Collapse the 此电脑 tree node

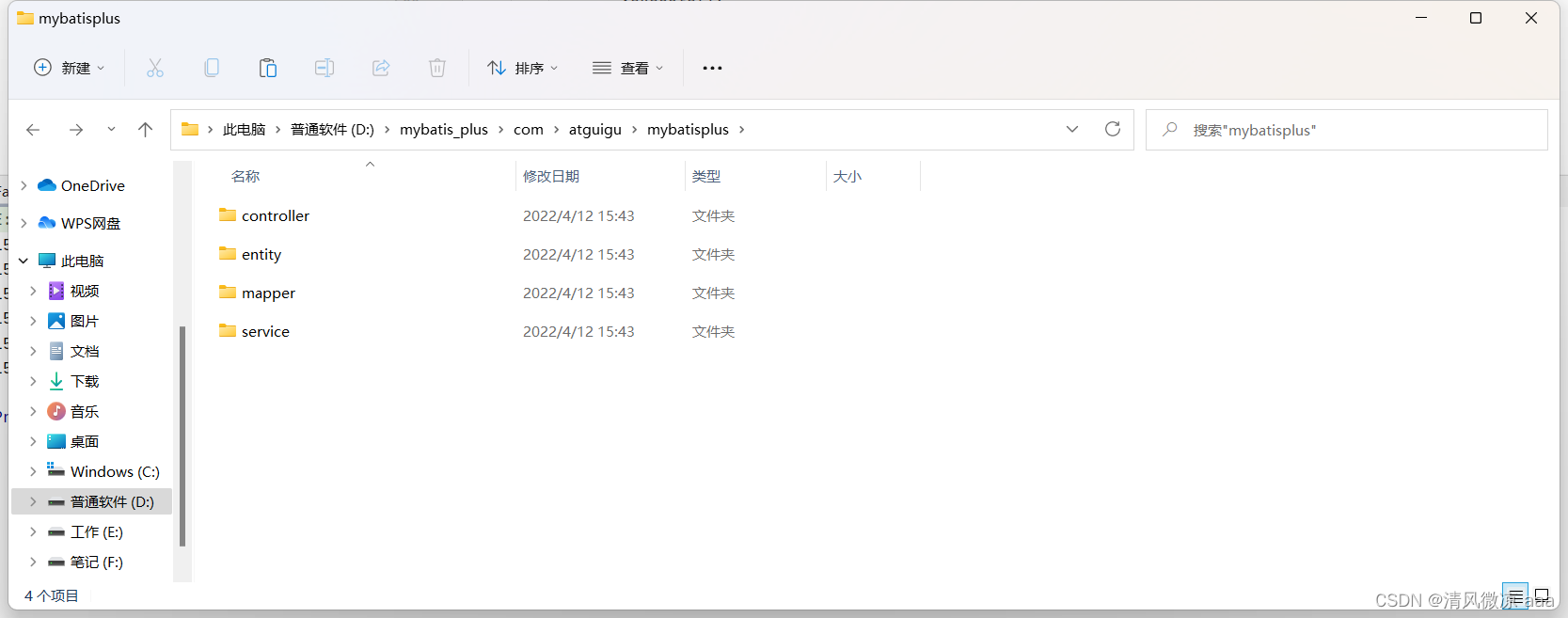(x=24, y=261)
